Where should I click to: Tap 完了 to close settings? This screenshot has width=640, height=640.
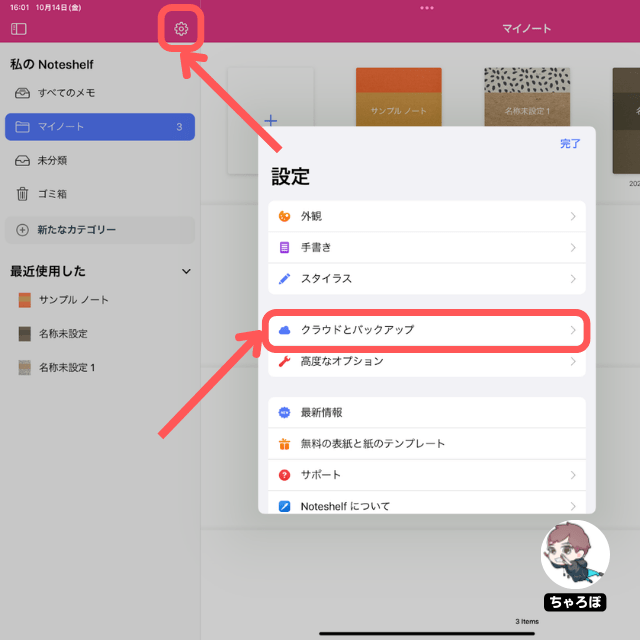point(570,144)
